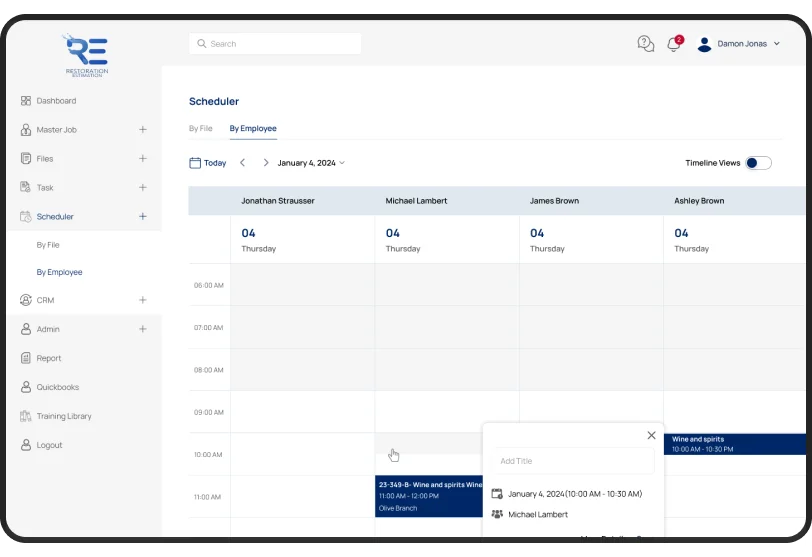Image resolution: width=812 pixels, height=557 pixels.
Task: Click Logout in the sidebar
Action: coord(49,445)
